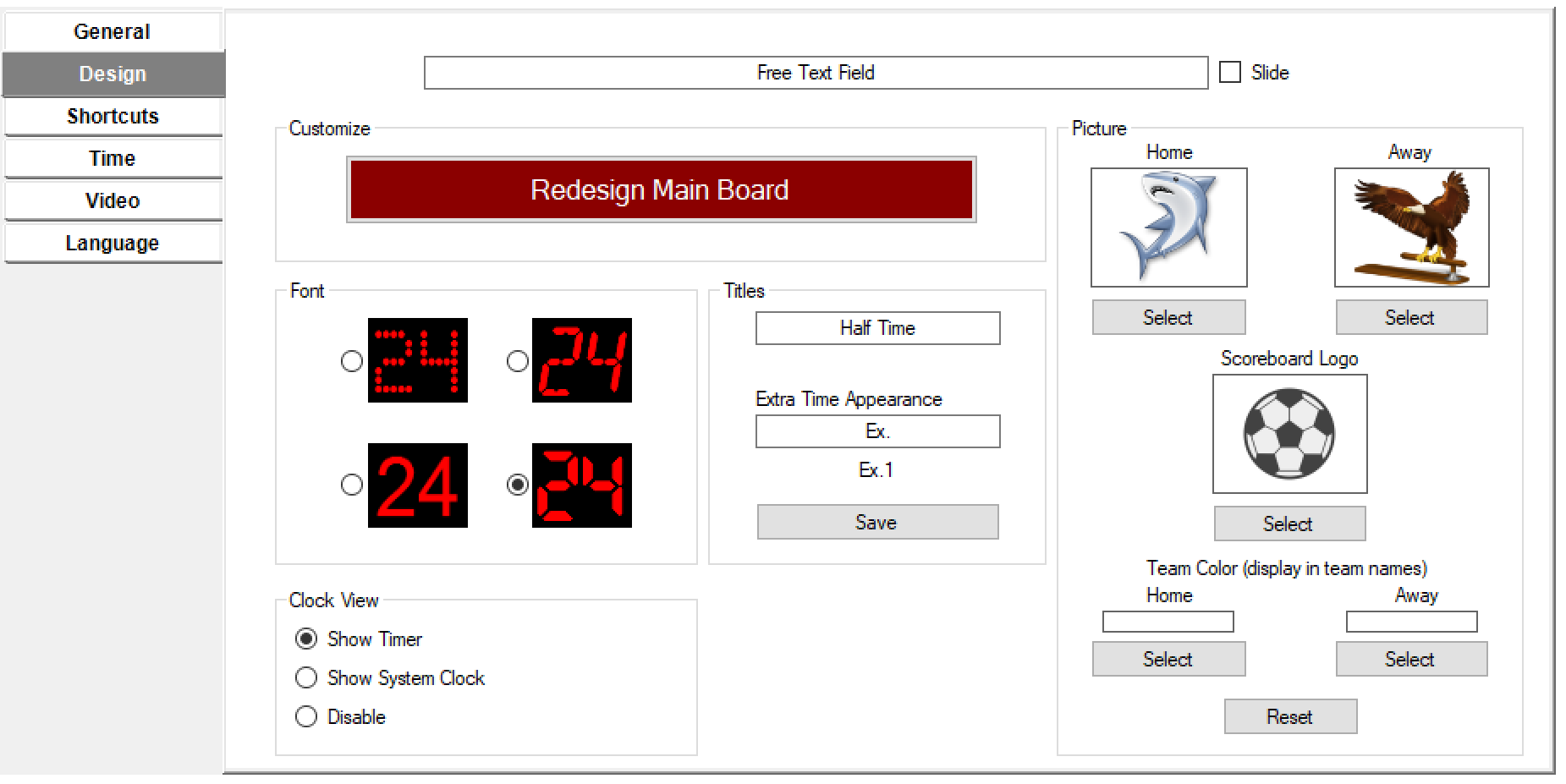
Task: Select the plain 24 font preview image
Action: click(x=417, y=485)
